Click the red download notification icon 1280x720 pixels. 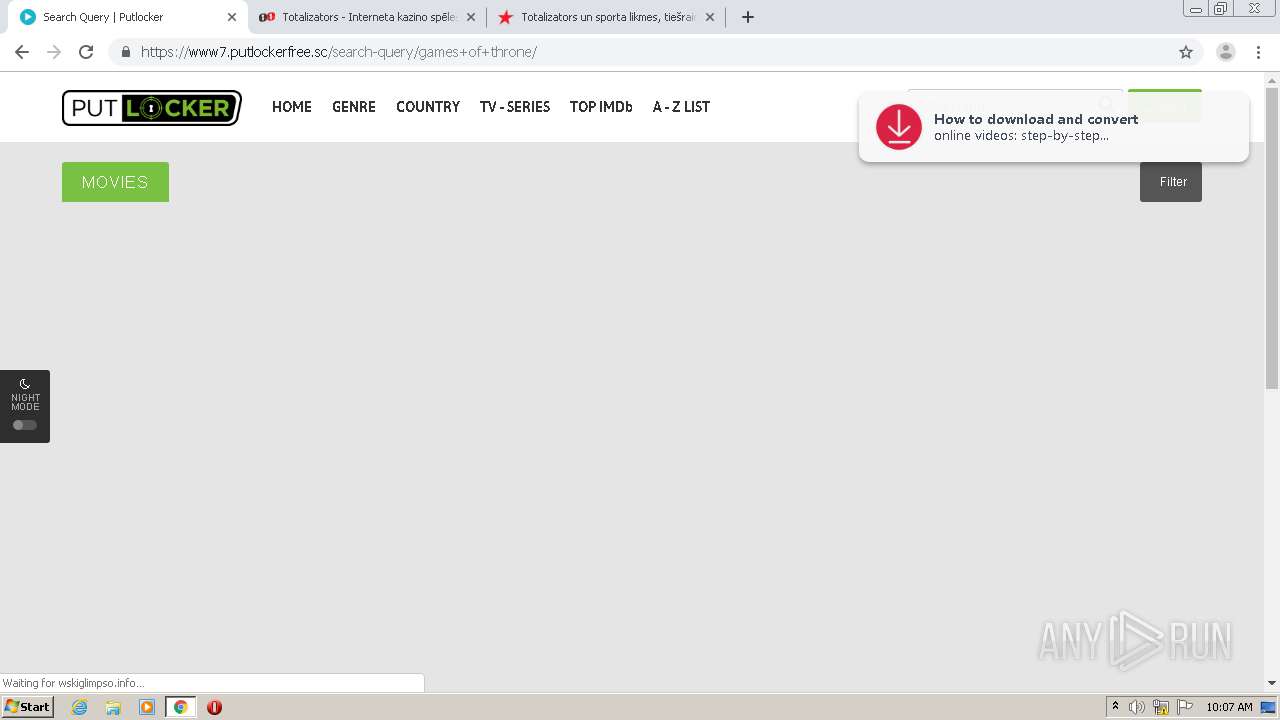[x=899, y=127]
